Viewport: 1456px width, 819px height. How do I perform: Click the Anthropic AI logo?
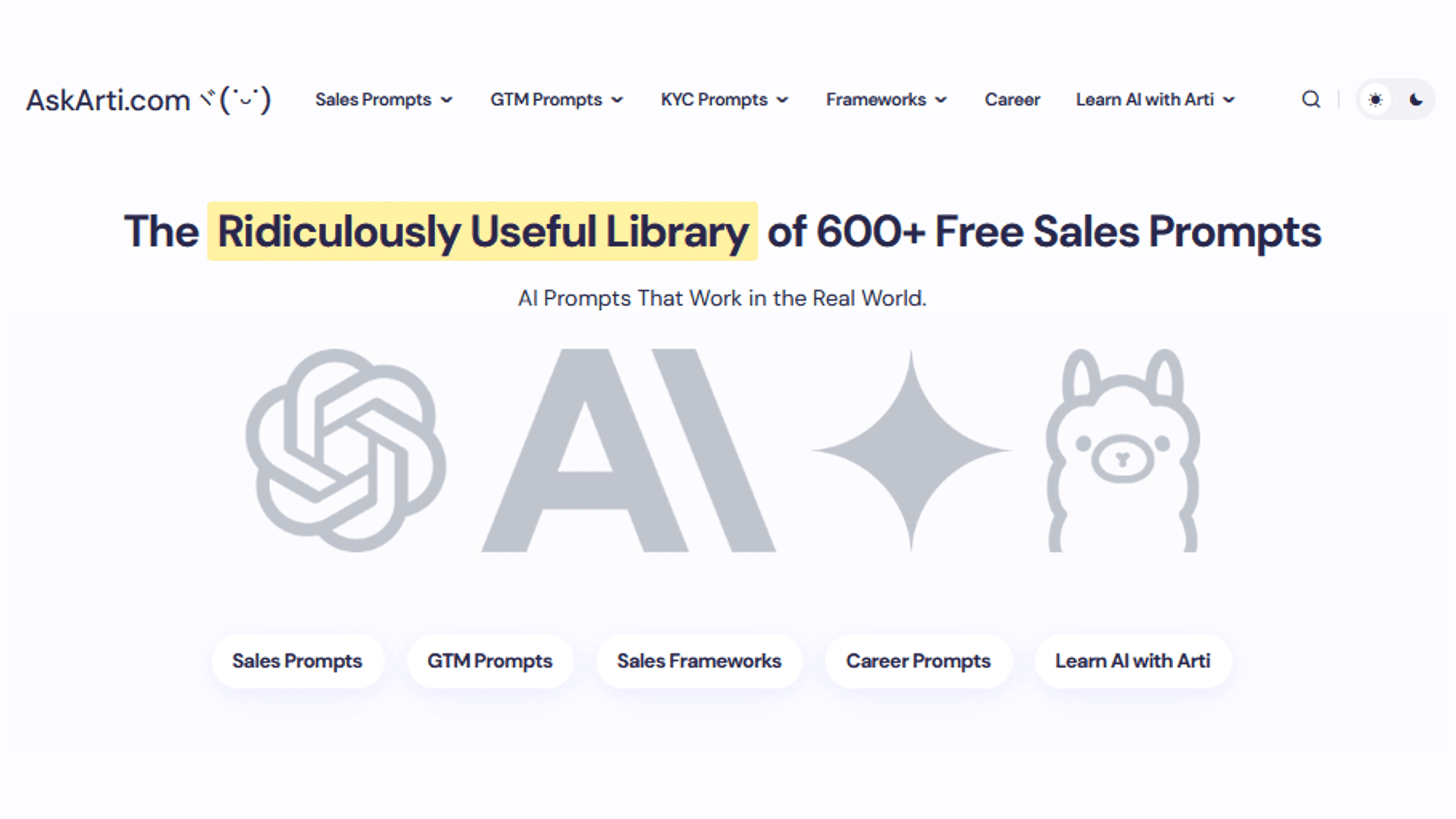tap(628, 450)
